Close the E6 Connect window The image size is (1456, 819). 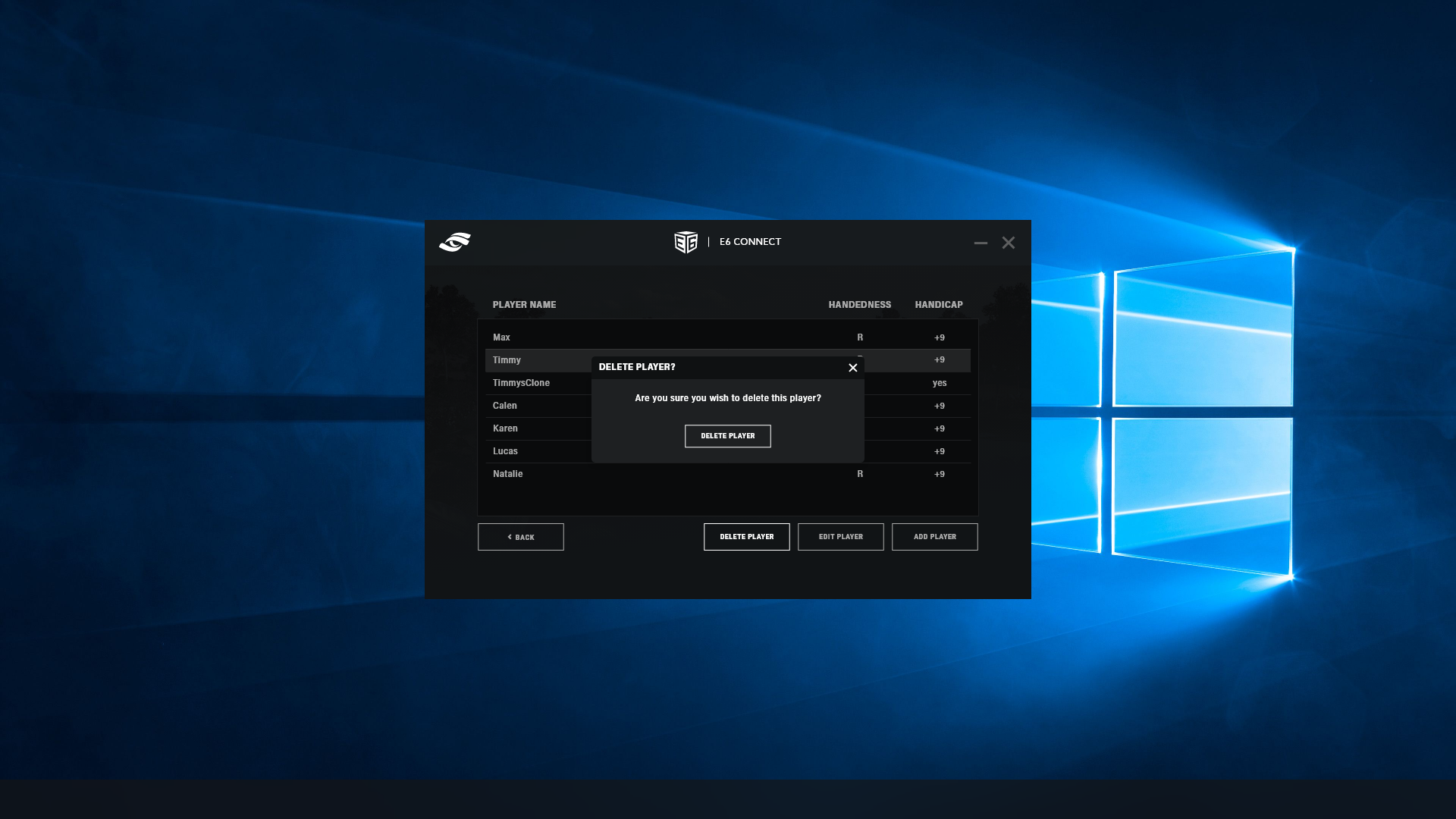pos(1008,243)
